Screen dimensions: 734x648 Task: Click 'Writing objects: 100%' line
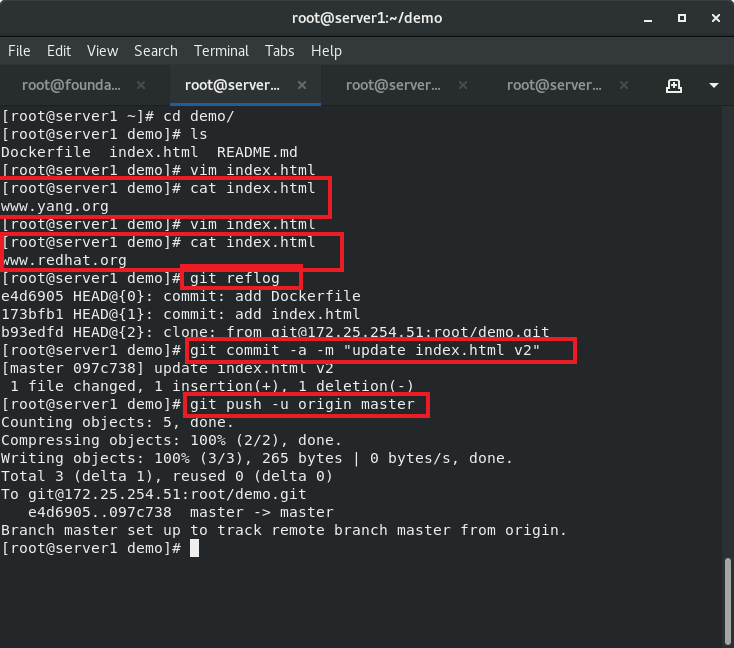[x=257, y=458]
